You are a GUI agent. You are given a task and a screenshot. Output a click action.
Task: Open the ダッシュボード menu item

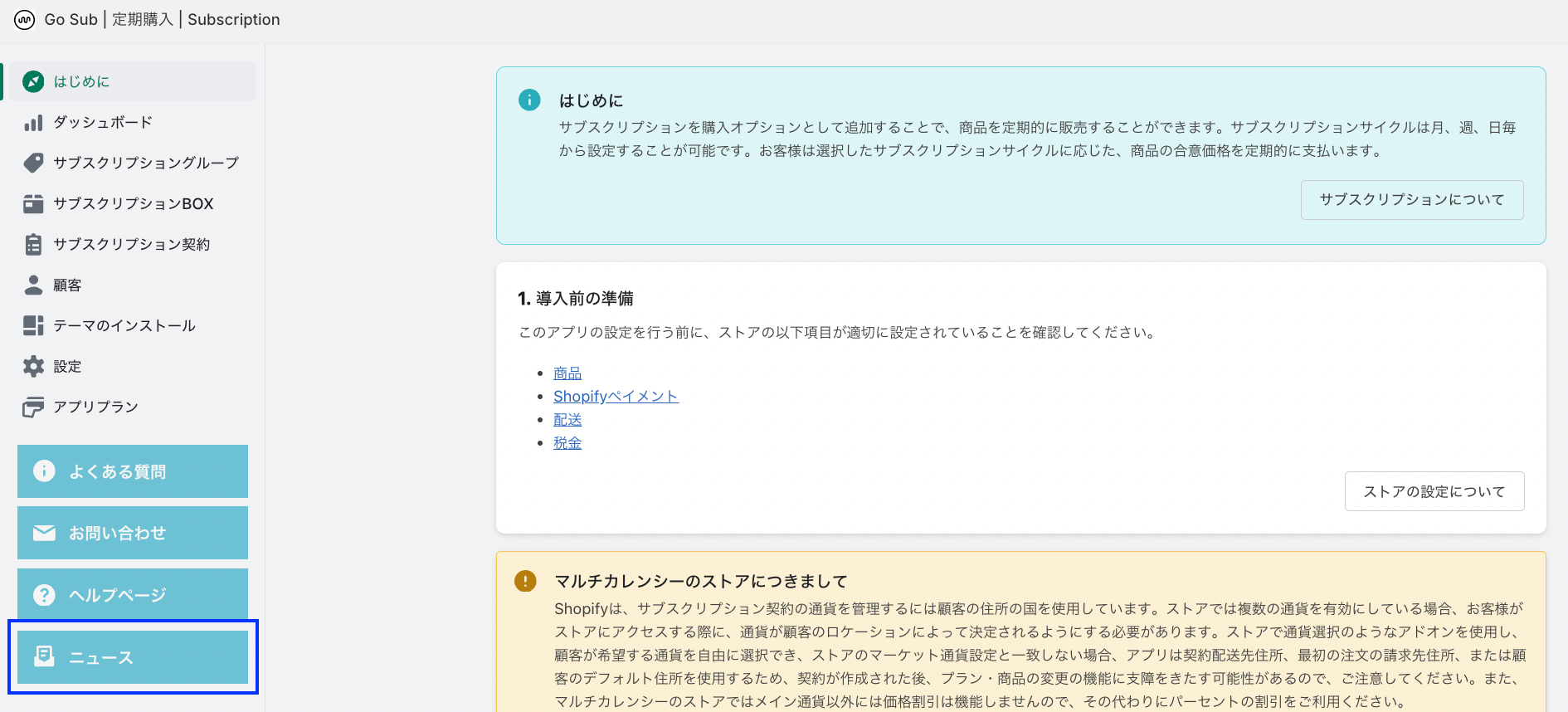(103, 123)
